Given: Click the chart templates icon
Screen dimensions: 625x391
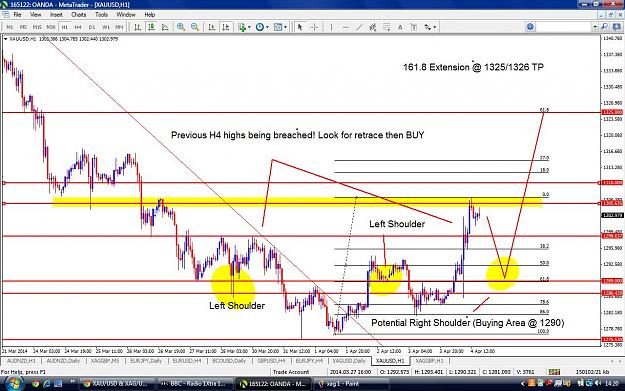Looking at the screenshot, I should click(x=278, y=27).
